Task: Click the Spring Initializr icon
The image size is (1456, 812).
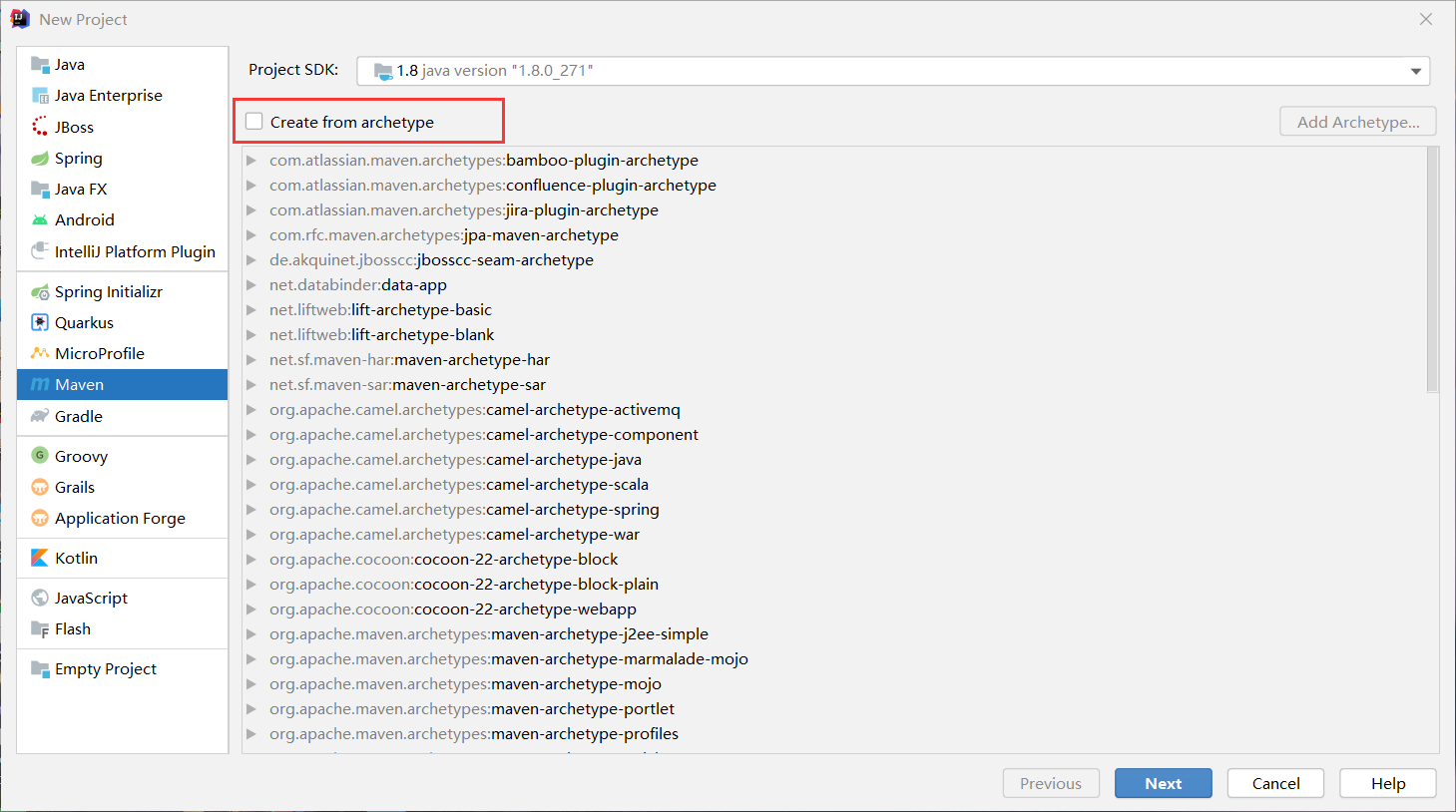Action: (x=40, y=291)
